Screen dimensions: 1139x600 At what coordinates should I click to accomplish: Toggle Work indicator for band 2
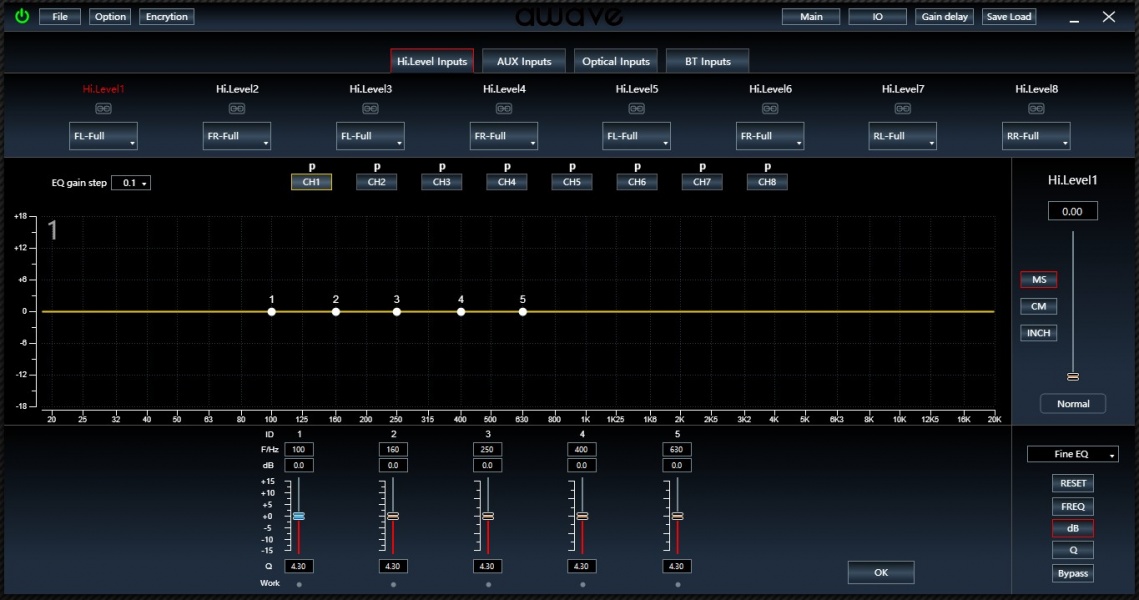tap(393, 584)
